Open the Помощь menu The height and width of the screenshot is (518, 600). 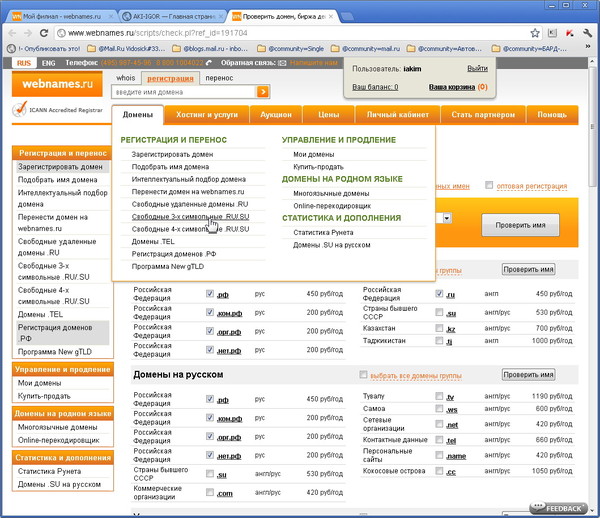552,115
